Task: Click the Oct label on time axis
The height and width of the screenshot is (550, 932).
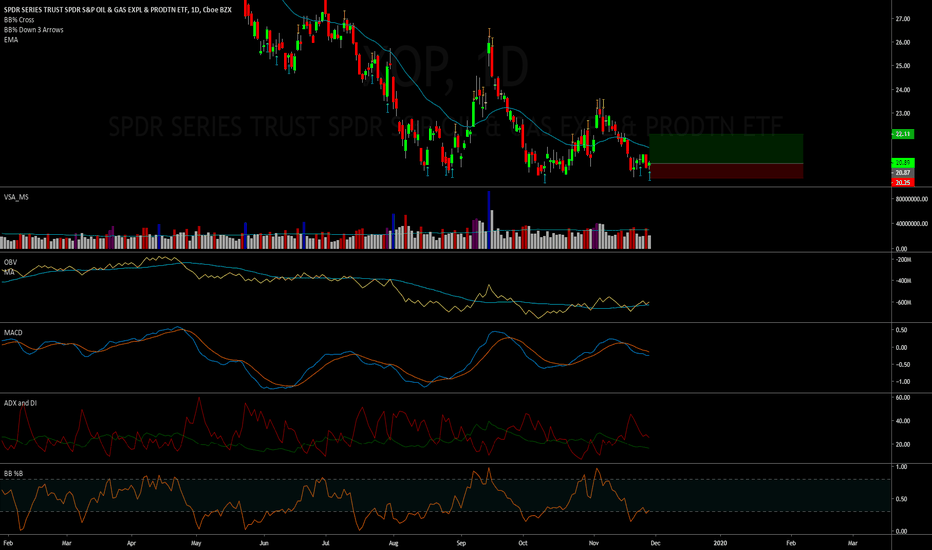Action: click(x=523, y=543)
